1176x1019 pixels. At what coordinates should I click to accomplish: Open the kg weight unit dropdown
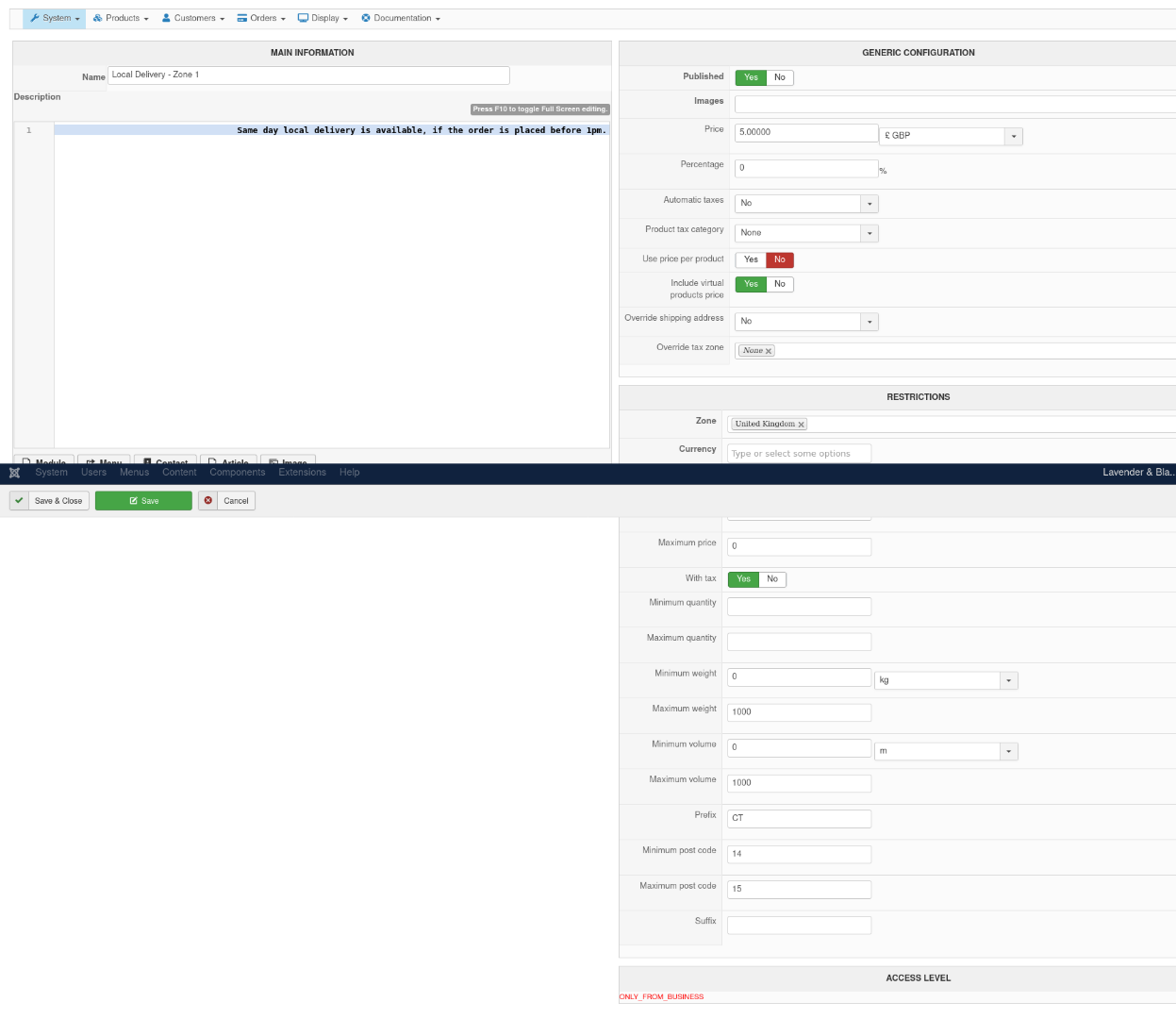click(947, 680)
